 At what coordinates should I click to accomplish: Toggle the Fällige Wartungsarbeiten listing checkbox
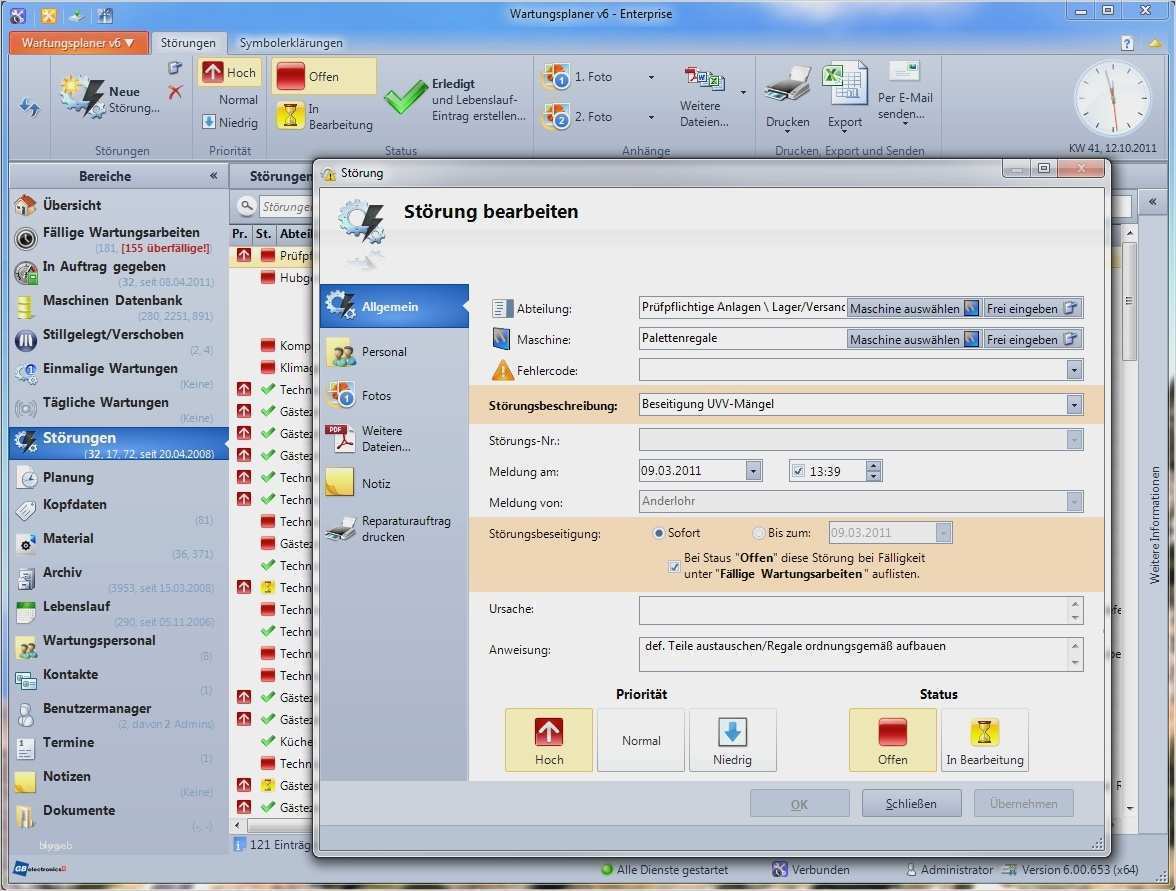(674, 567)
